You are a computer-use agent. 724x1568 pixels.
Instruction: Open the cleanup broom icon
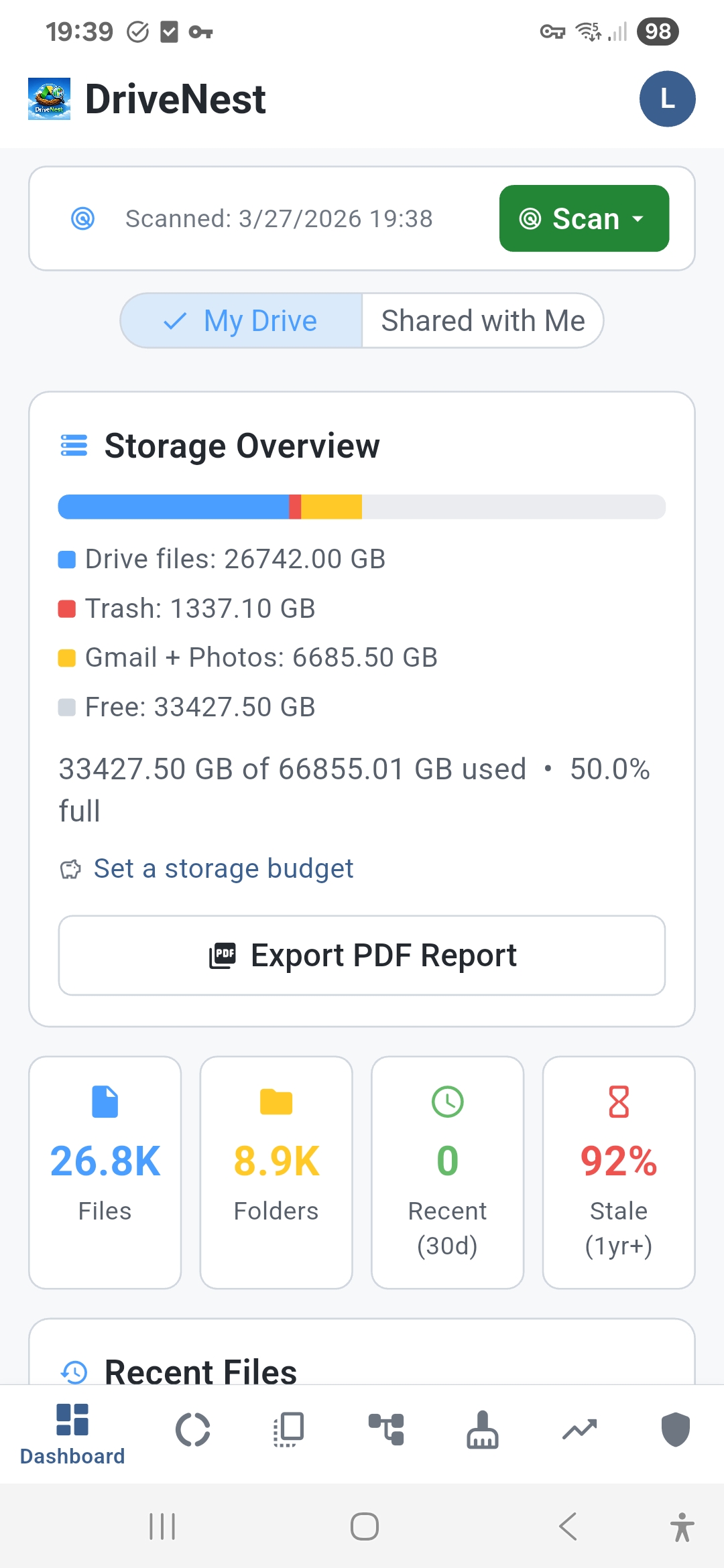[x=483, y=1430]
